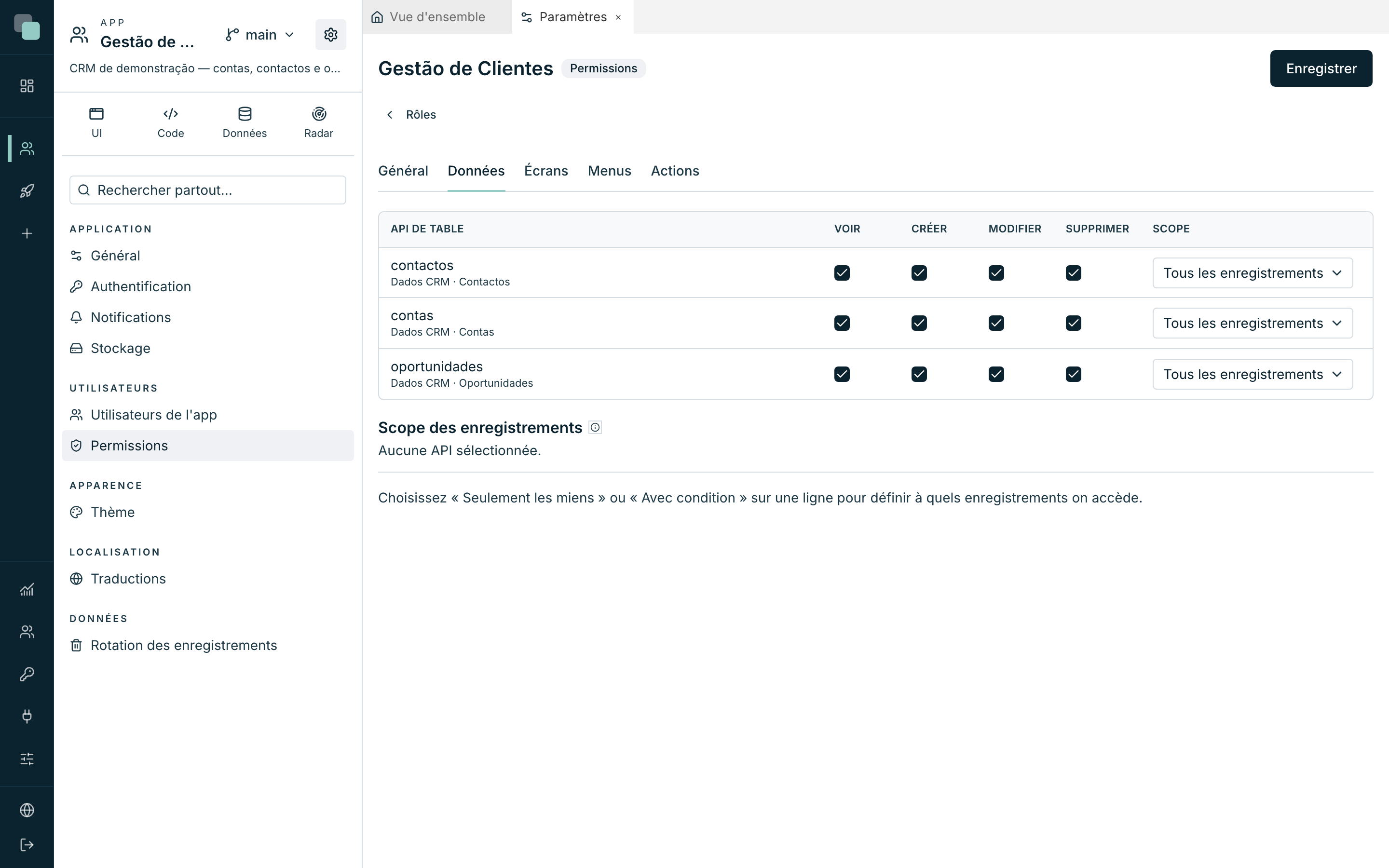Toggle Voir checkbox for oportunidades
Viewport: 1389px width, 868px height.
tap(842, 374)
